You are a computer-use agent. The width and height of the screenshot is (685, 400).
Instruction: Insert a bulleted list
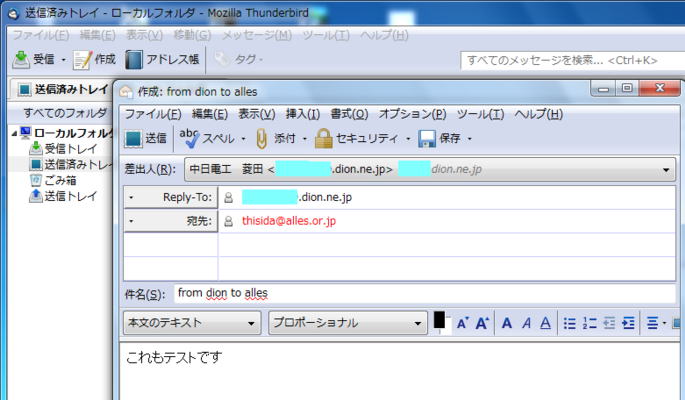pos(570,323)
